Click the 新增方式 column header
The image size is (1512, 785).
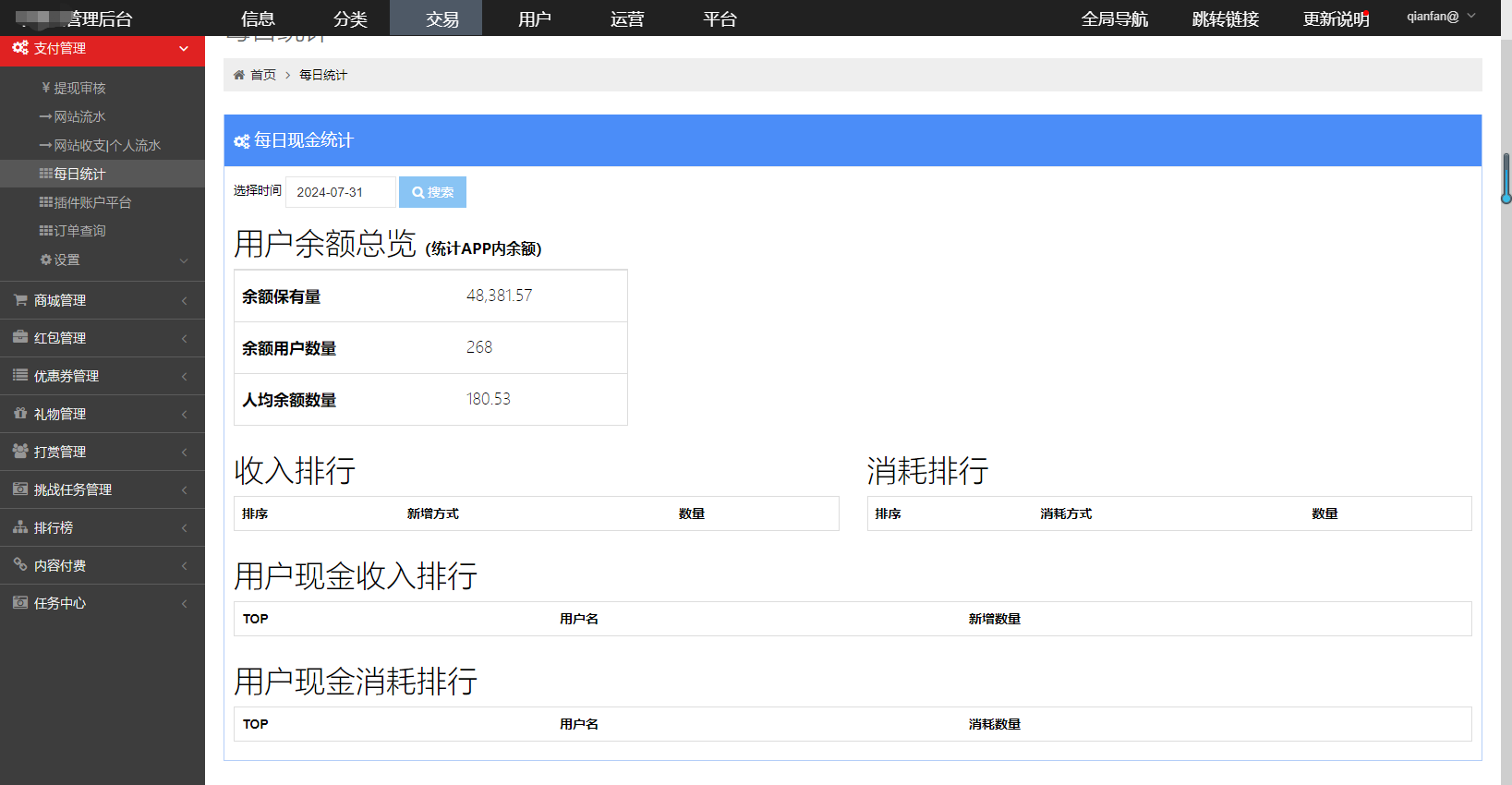(433, 513)
